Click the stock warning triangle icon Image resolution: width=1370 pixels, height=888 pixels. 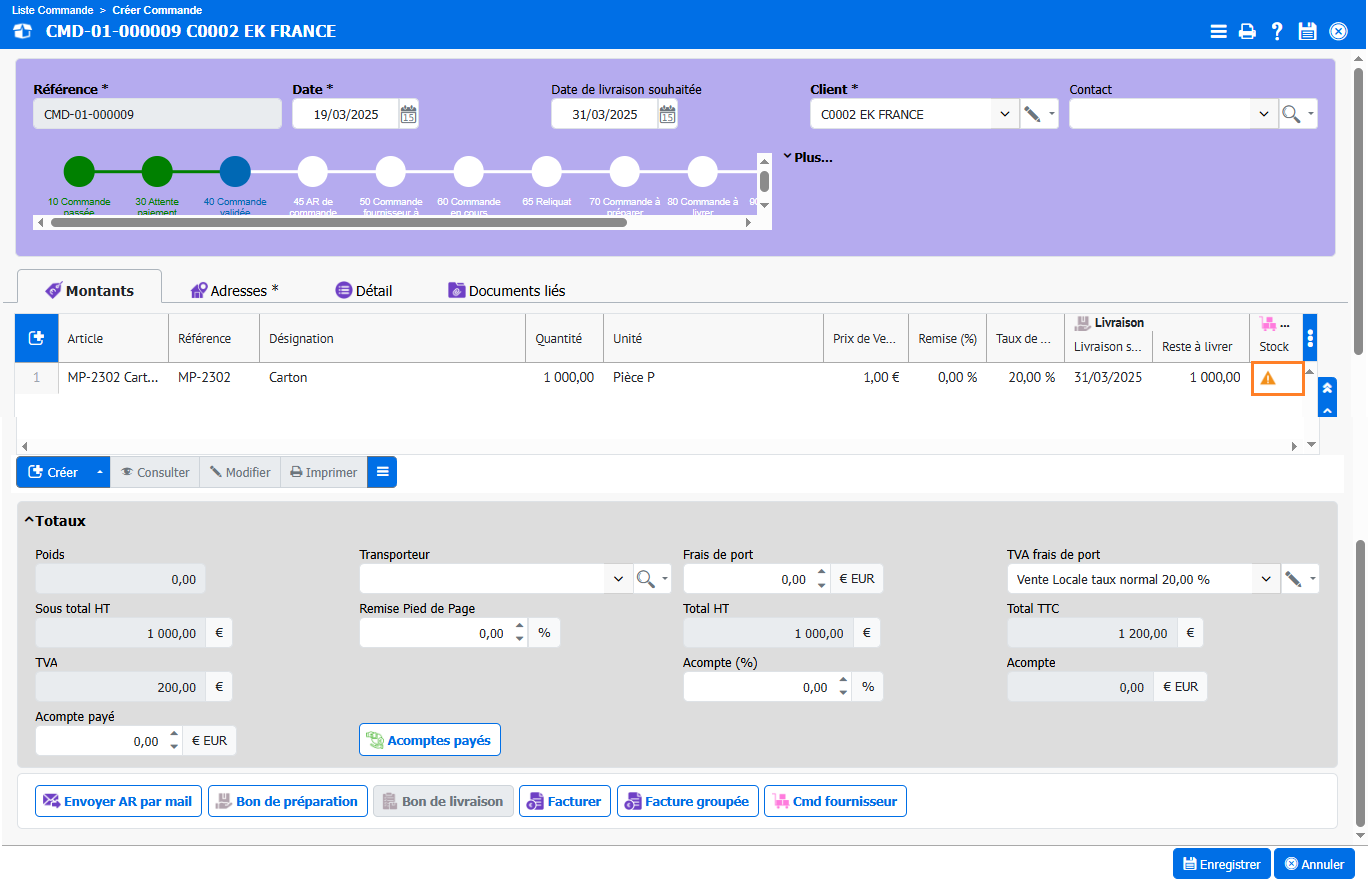click(x=1268, y=378)
